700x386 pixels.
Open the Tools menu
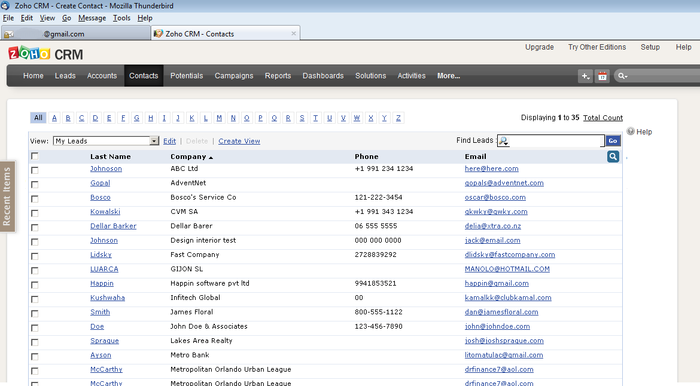121,18
